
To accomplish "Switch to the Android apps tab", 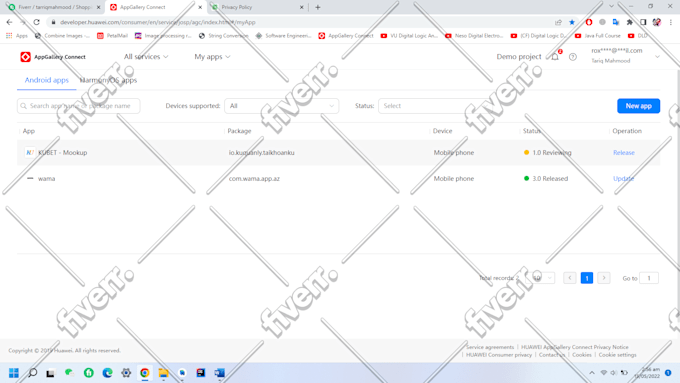I will coord(46,80).
